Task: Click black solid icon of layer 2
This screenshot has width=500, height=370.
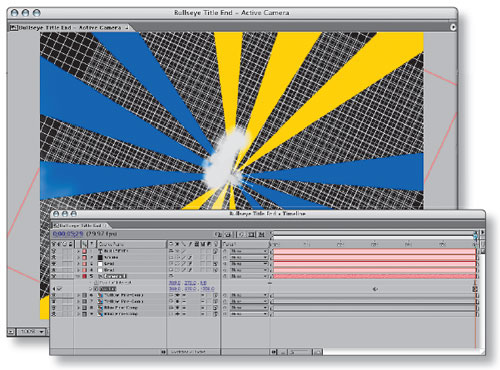Action: tap(100, 257)
